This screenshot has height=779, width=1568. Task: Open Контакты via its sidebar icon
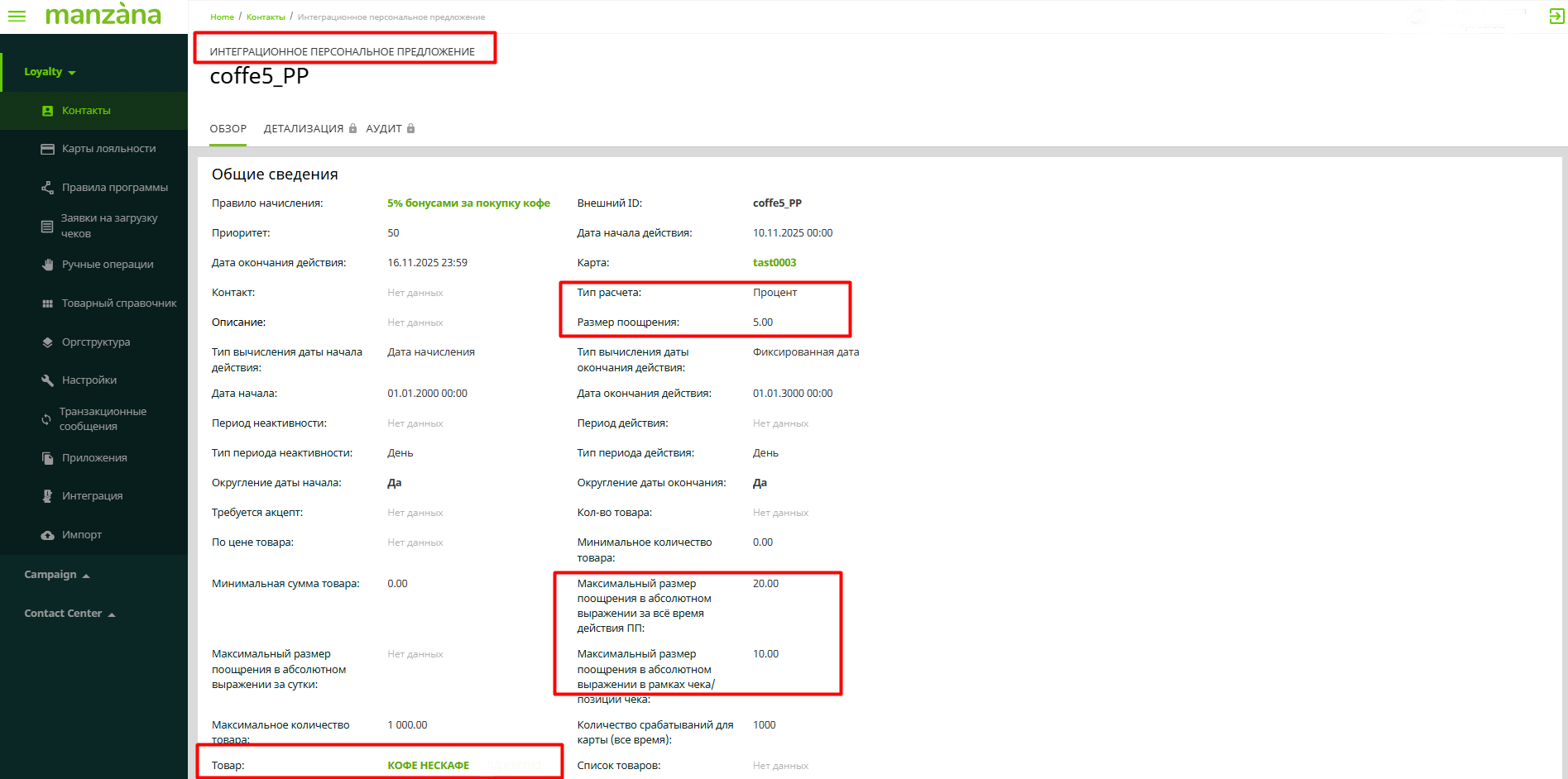point(48,111)
